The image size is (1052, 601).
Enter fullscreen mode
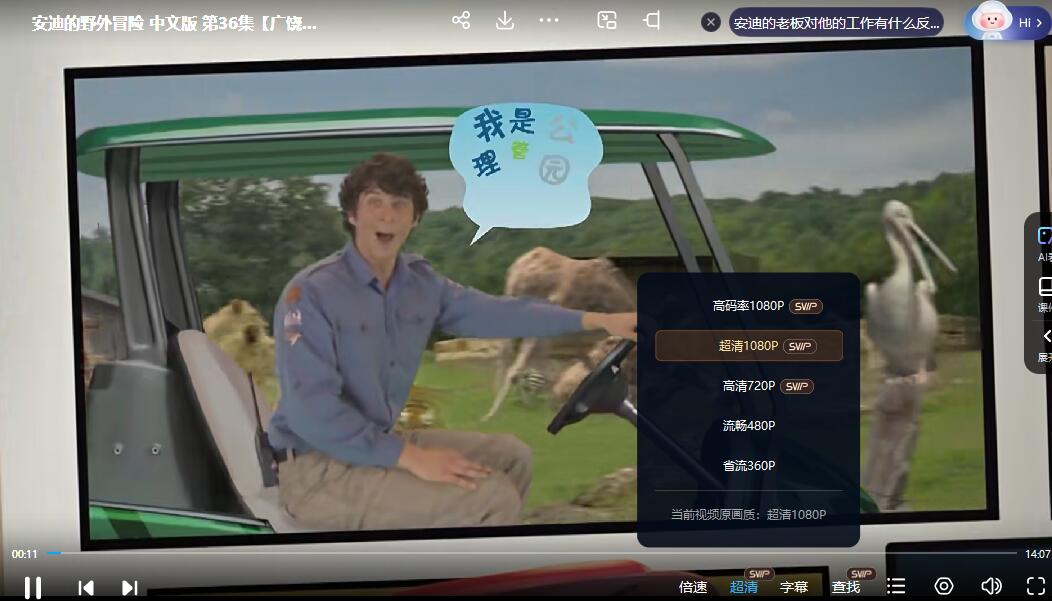click(x=1036, y=586)
